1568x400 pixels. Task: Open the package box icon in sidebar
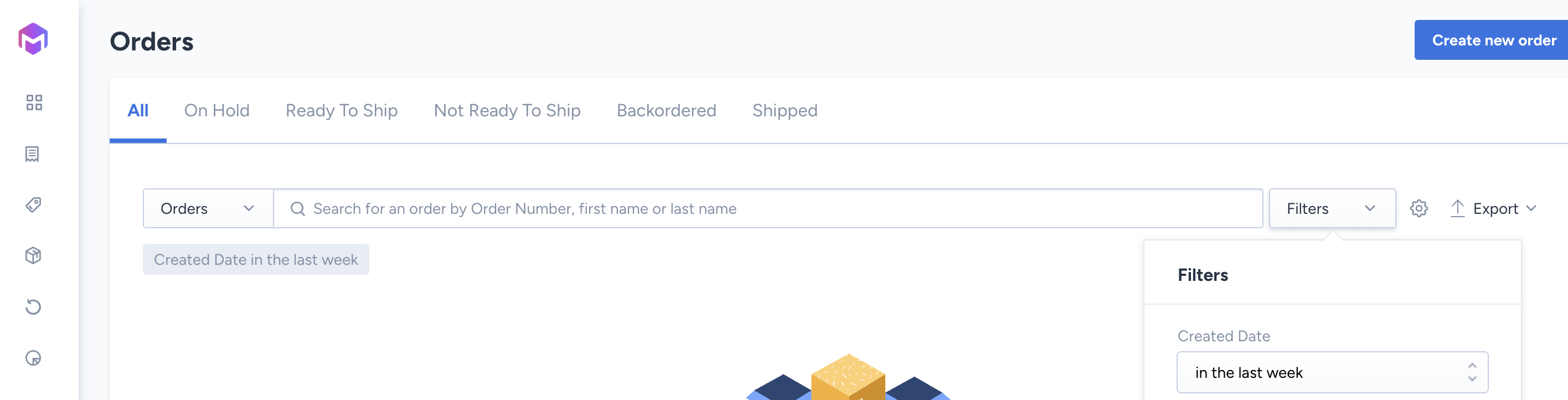(33, 256)
